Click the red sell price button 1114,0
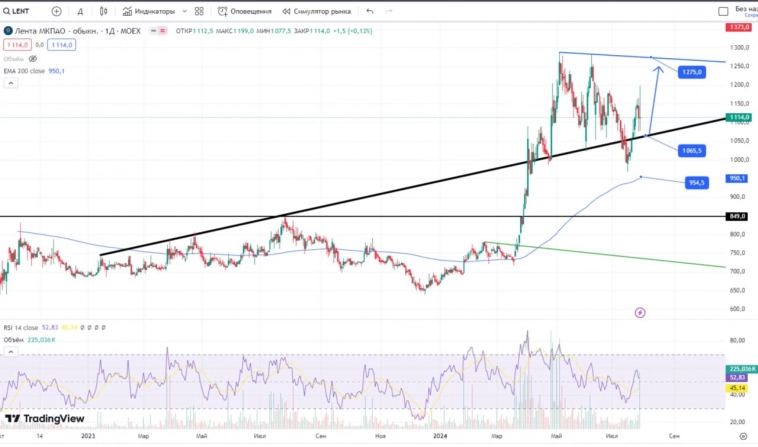 (17, 45)
